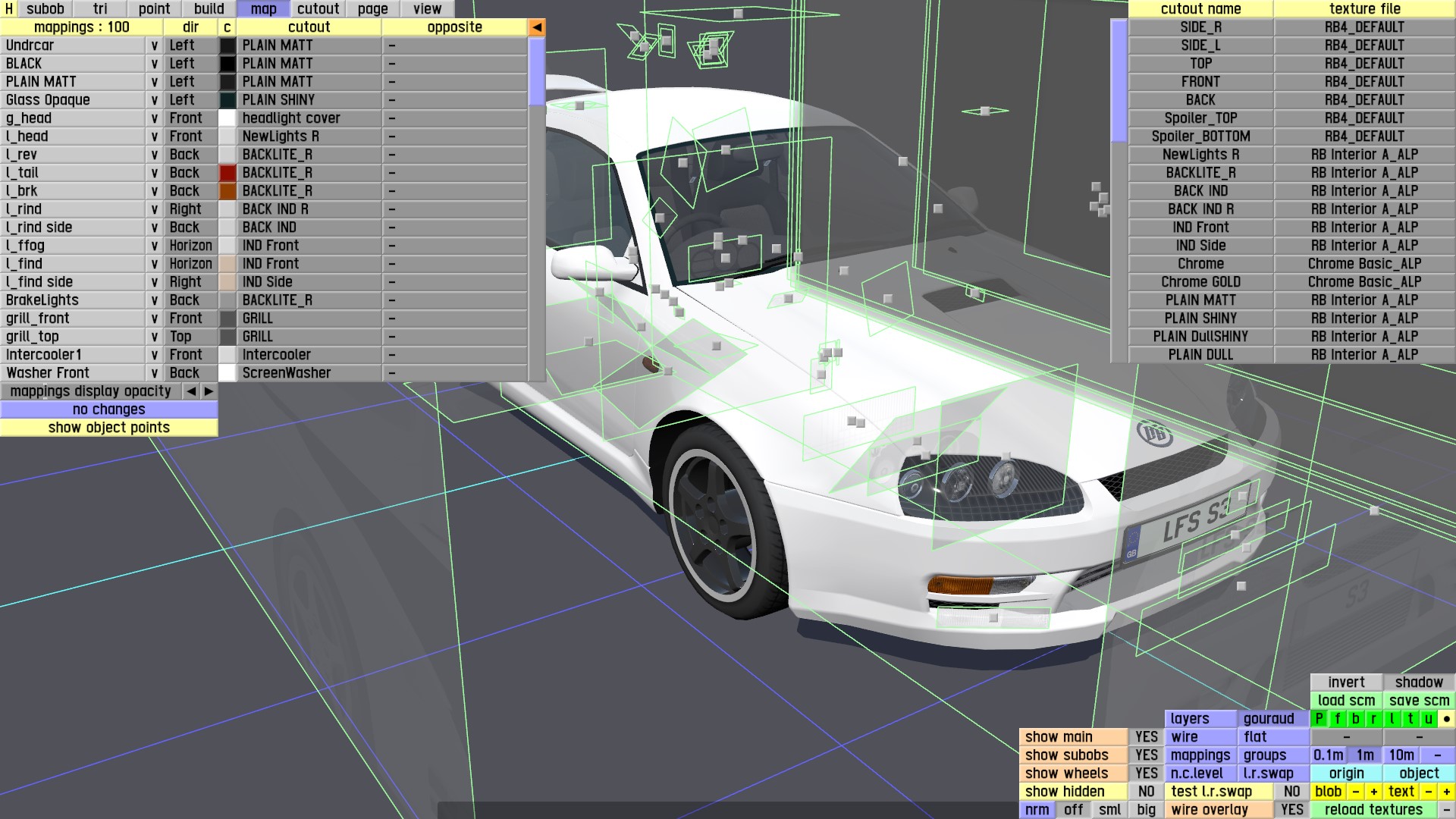Toggle the P layer button
The width and height of the screenshot is (1456, 819).
pos(1319,719)
